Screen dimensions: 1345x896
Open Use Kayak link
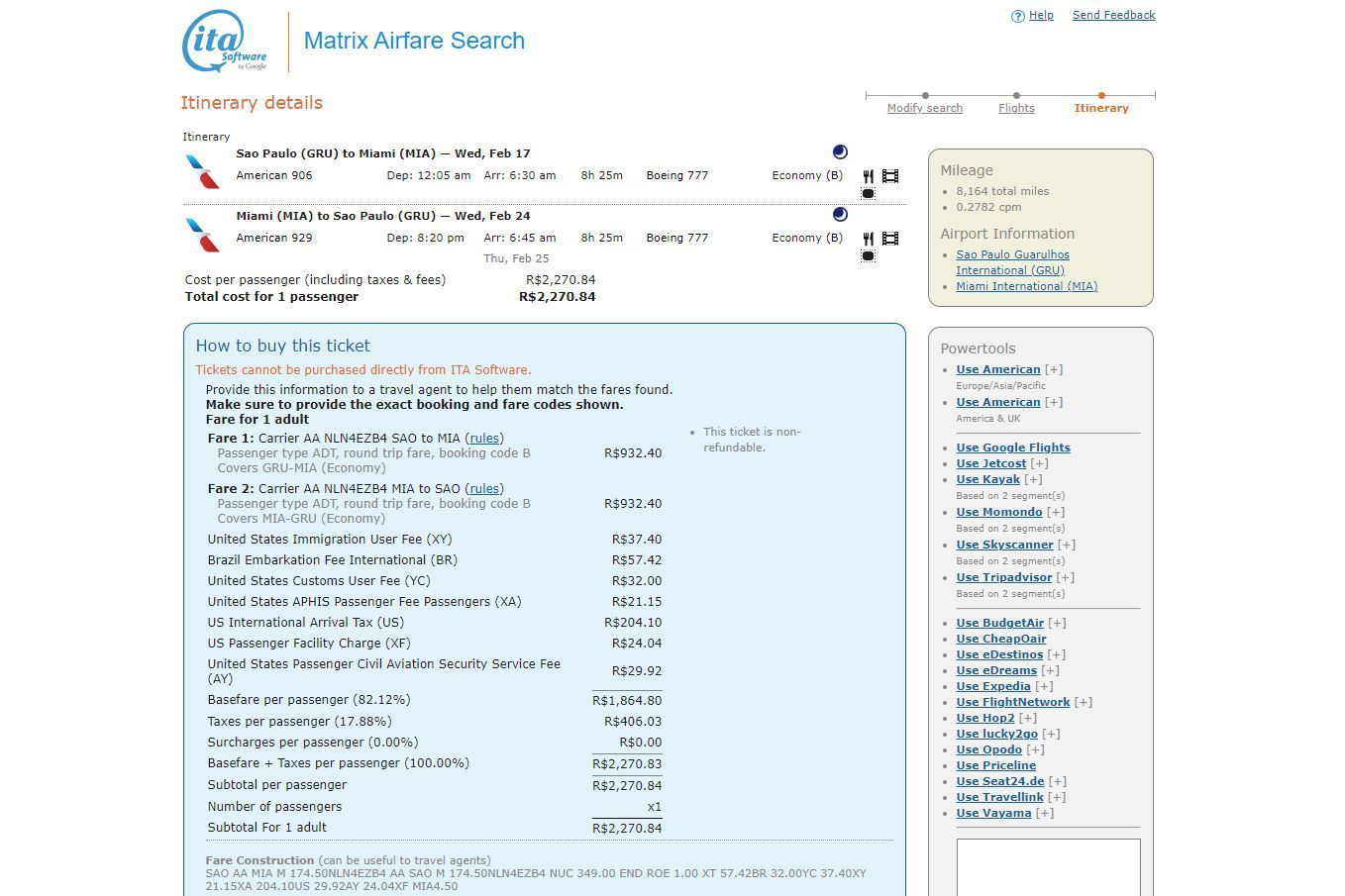click(x=988, y=479)
